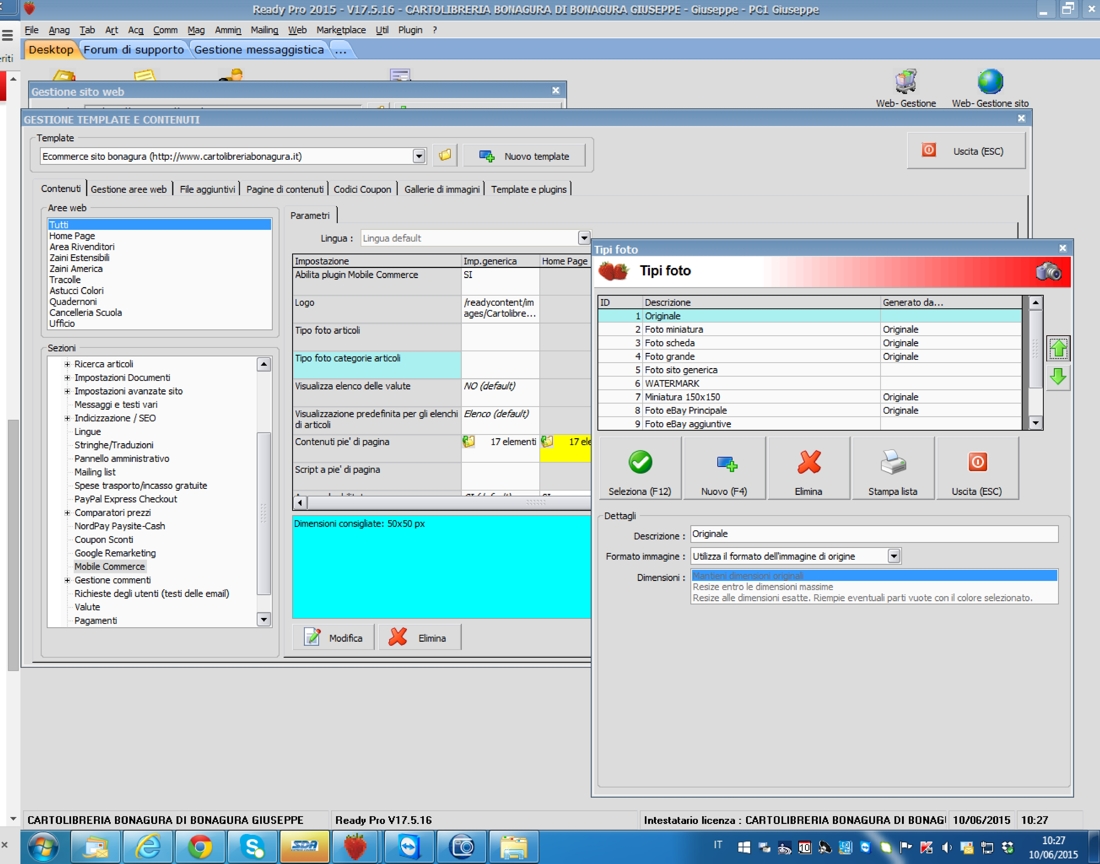Click Elimina in the Tipi foto window
Image resolution: width=1100 pixels, height=864 pixels.
click(808, 468)
